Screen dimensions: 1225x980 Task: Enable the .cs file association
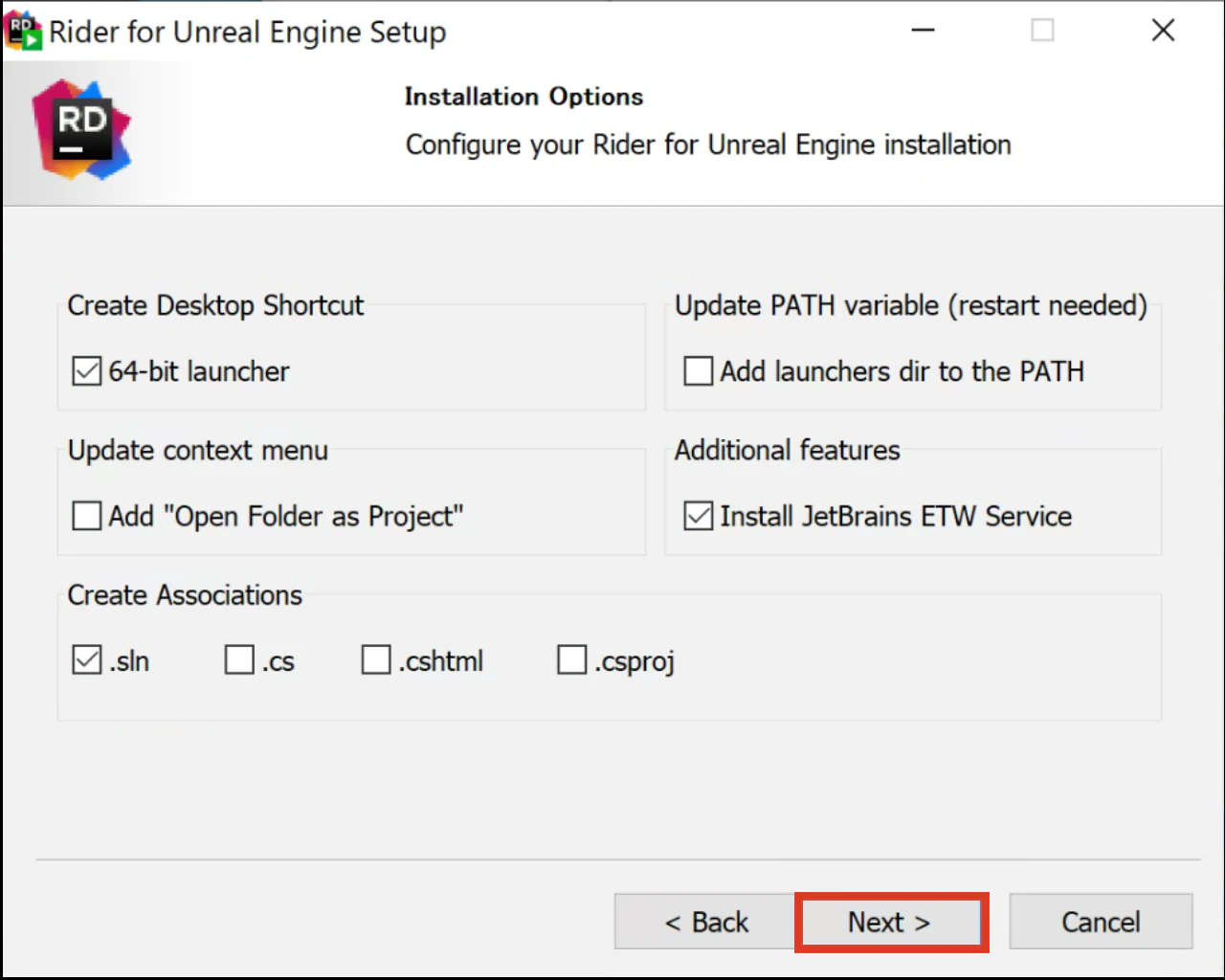pyautogui.click(x=239, y=659)
